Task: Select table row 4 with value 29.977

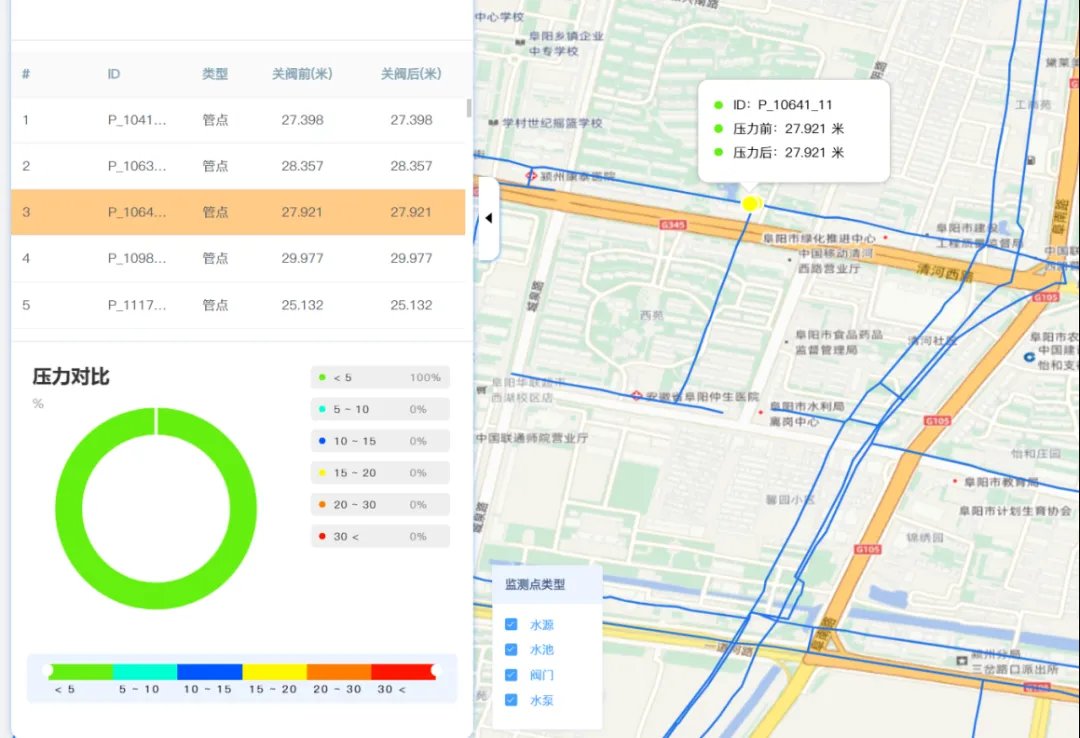Action: coord(238,258)
